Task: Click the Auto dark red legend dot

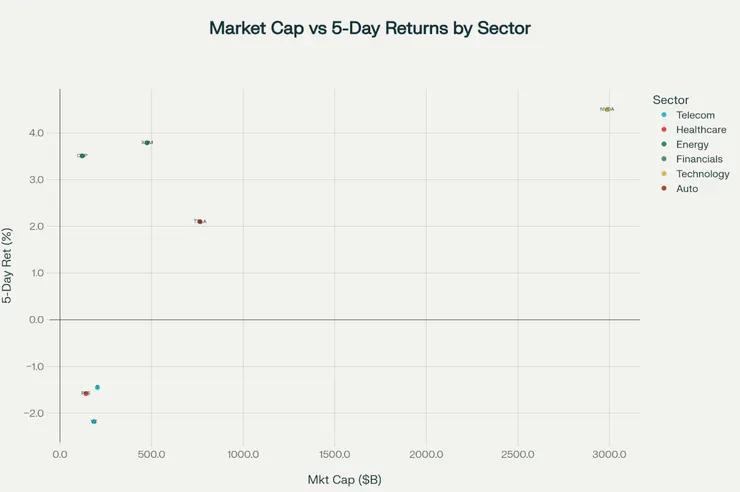Action: point(664,189)
